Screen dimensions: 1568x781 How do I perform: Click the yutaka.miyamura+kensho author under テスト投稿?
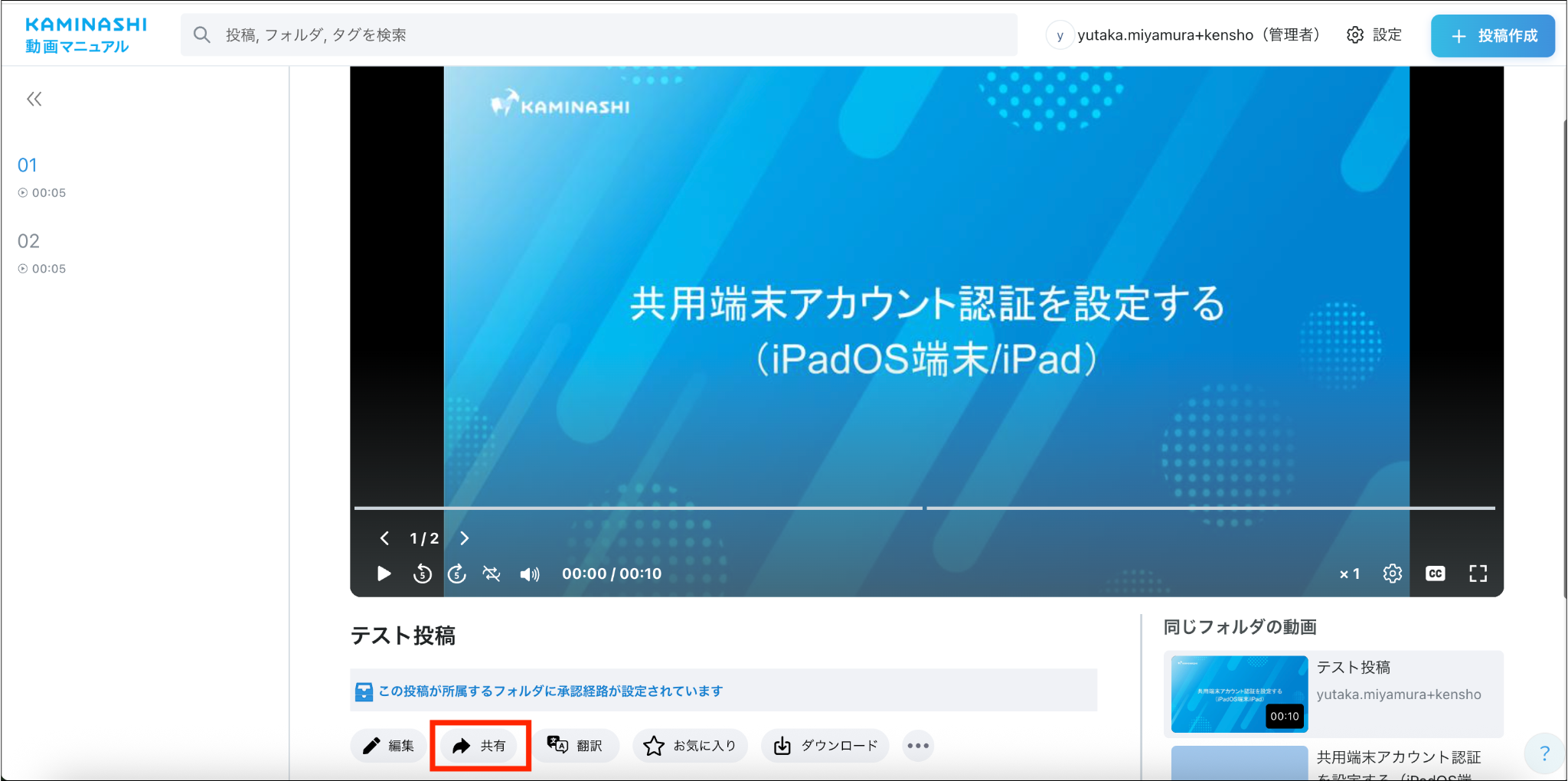pyautogui.click(x=1399, y=695)
